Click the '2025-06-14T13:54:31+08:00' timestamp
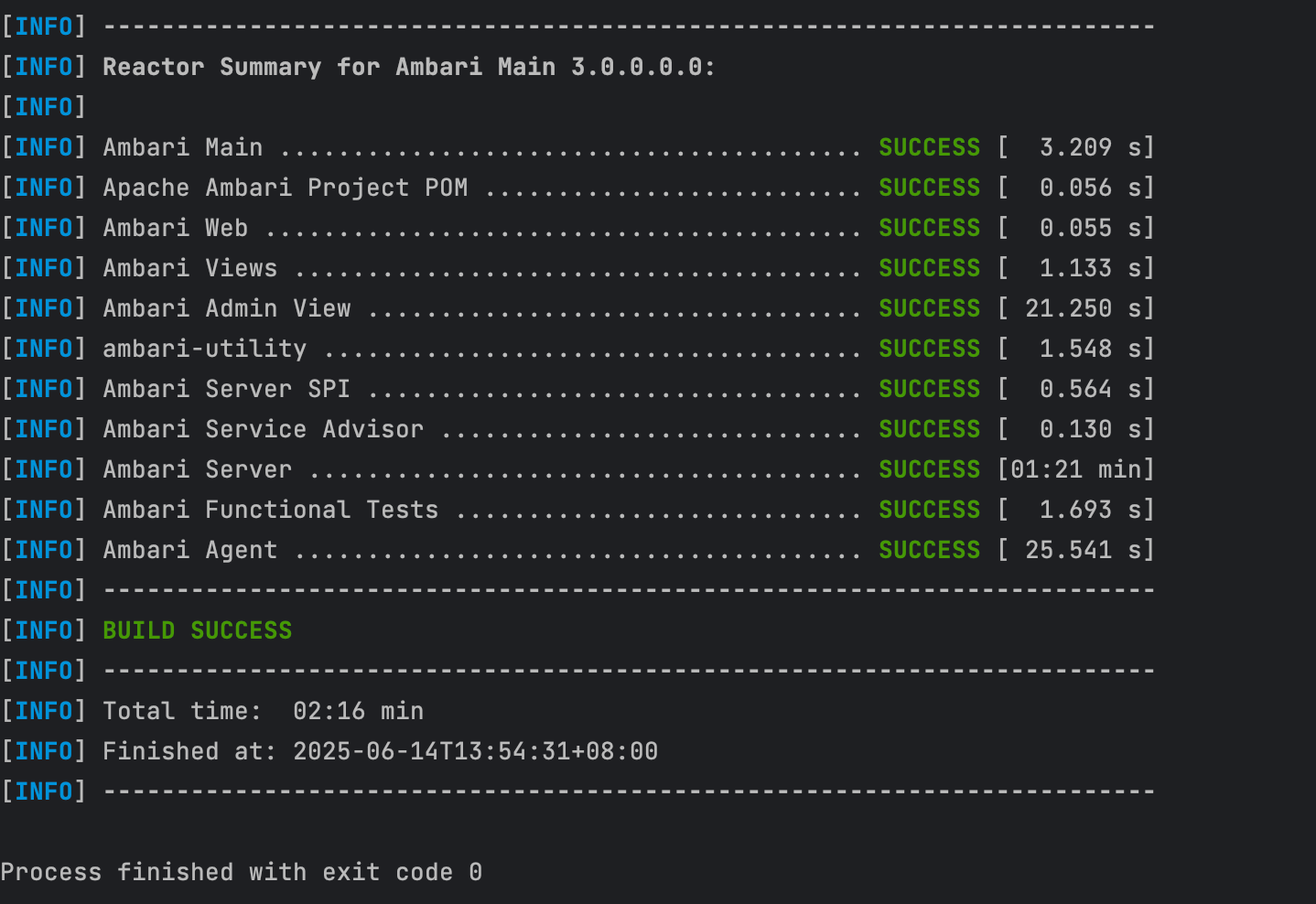Screen dimensions: 1316x904 pos(476,751)
